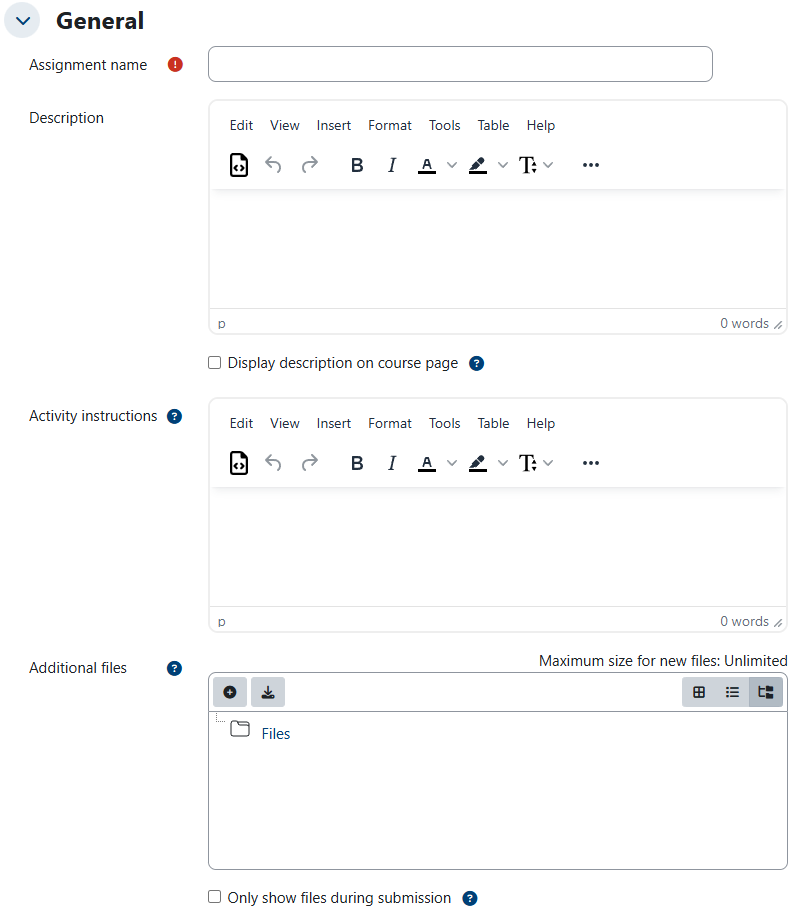Viewport: 791px width, 914px height.
Task: Click the Files folder icon
Action: click(240, 729)
